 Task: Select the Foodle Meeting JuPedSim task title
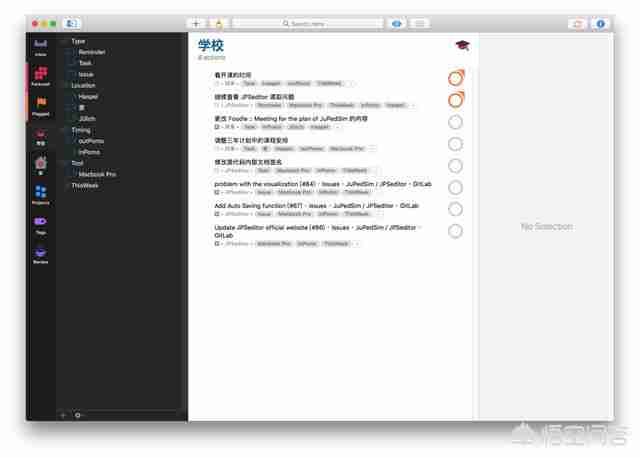tap(291, 119)
